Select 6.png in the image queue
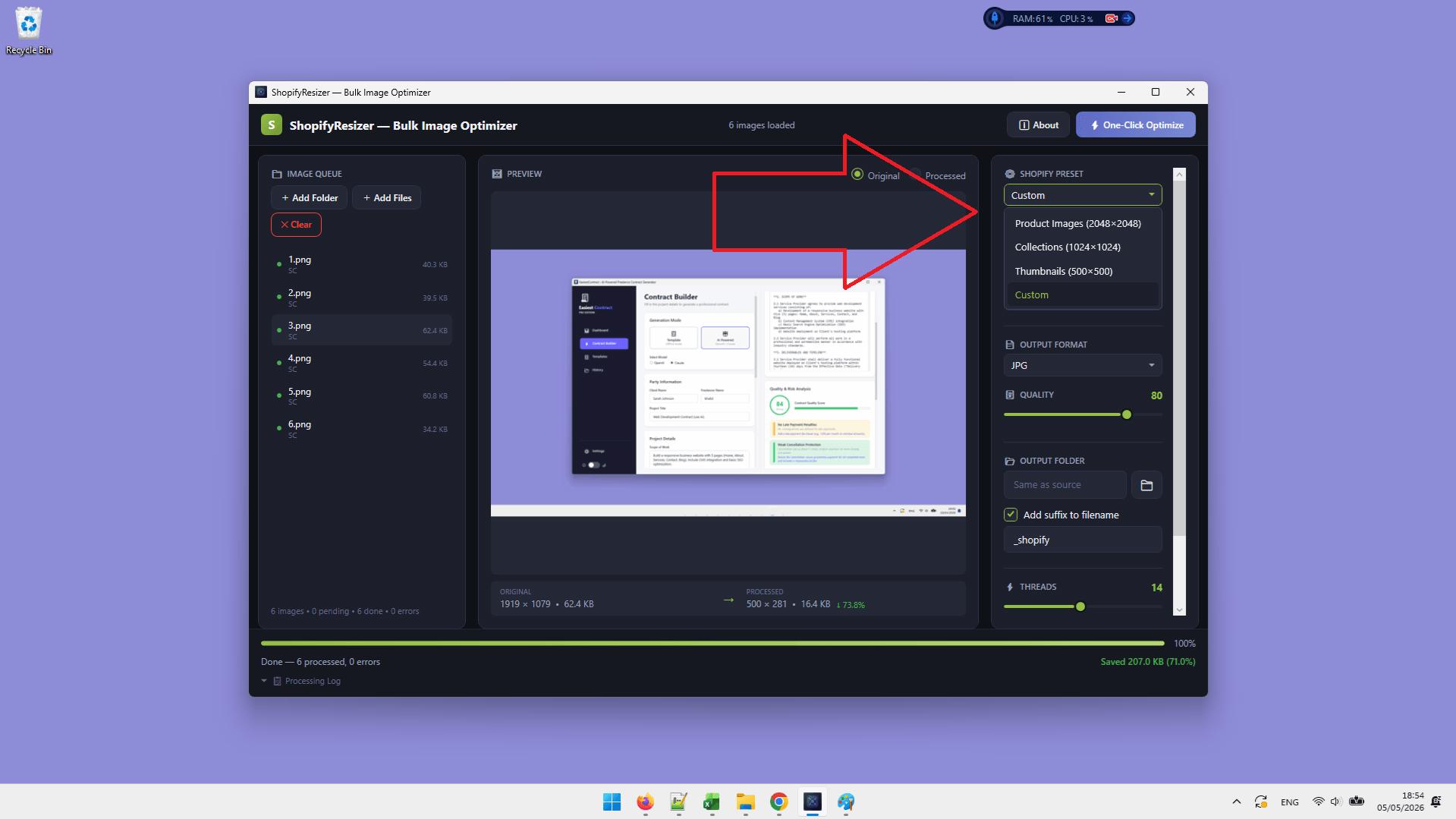This screenshot has height=819, width=1456. [x=361, y=429]
